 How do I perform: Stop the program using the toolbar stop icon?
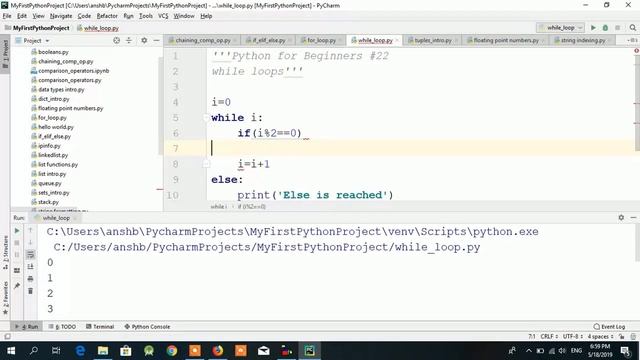[x=618, y=28]
